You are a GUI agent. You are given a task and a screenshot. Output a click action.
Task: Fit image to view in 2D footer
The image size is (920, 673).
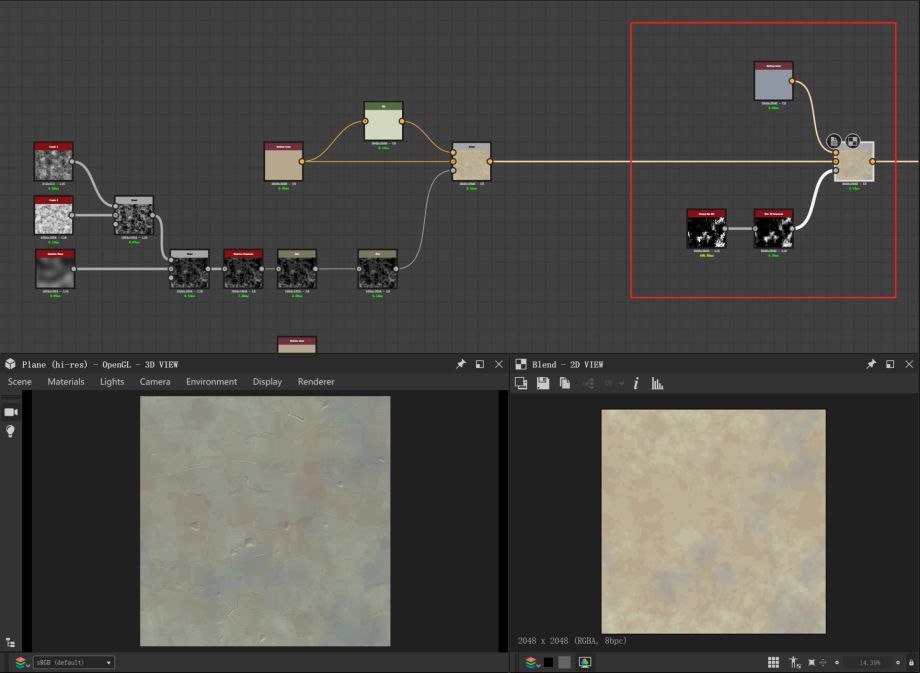[811, 662]
